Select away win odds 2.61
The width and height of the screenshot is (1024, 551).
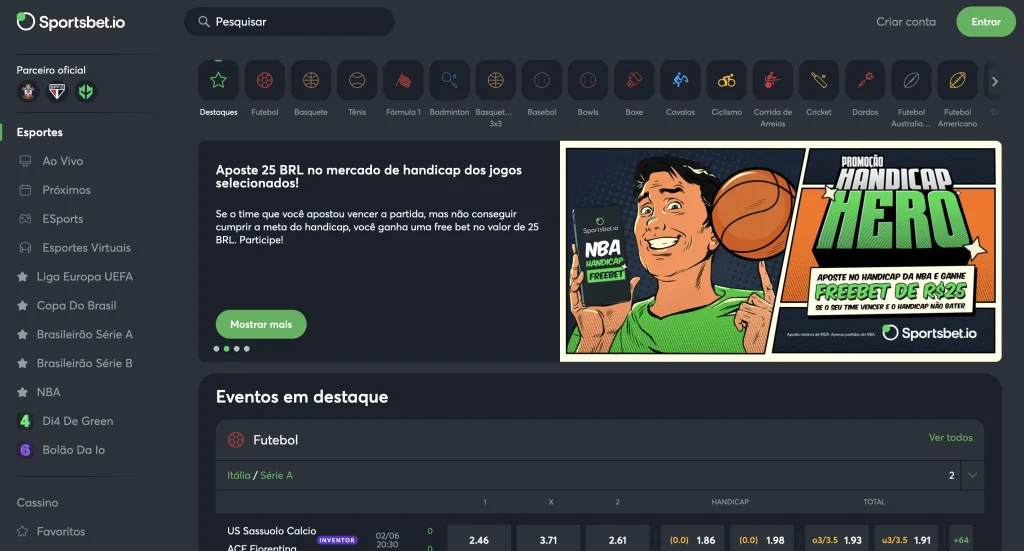tap(617, 540)
